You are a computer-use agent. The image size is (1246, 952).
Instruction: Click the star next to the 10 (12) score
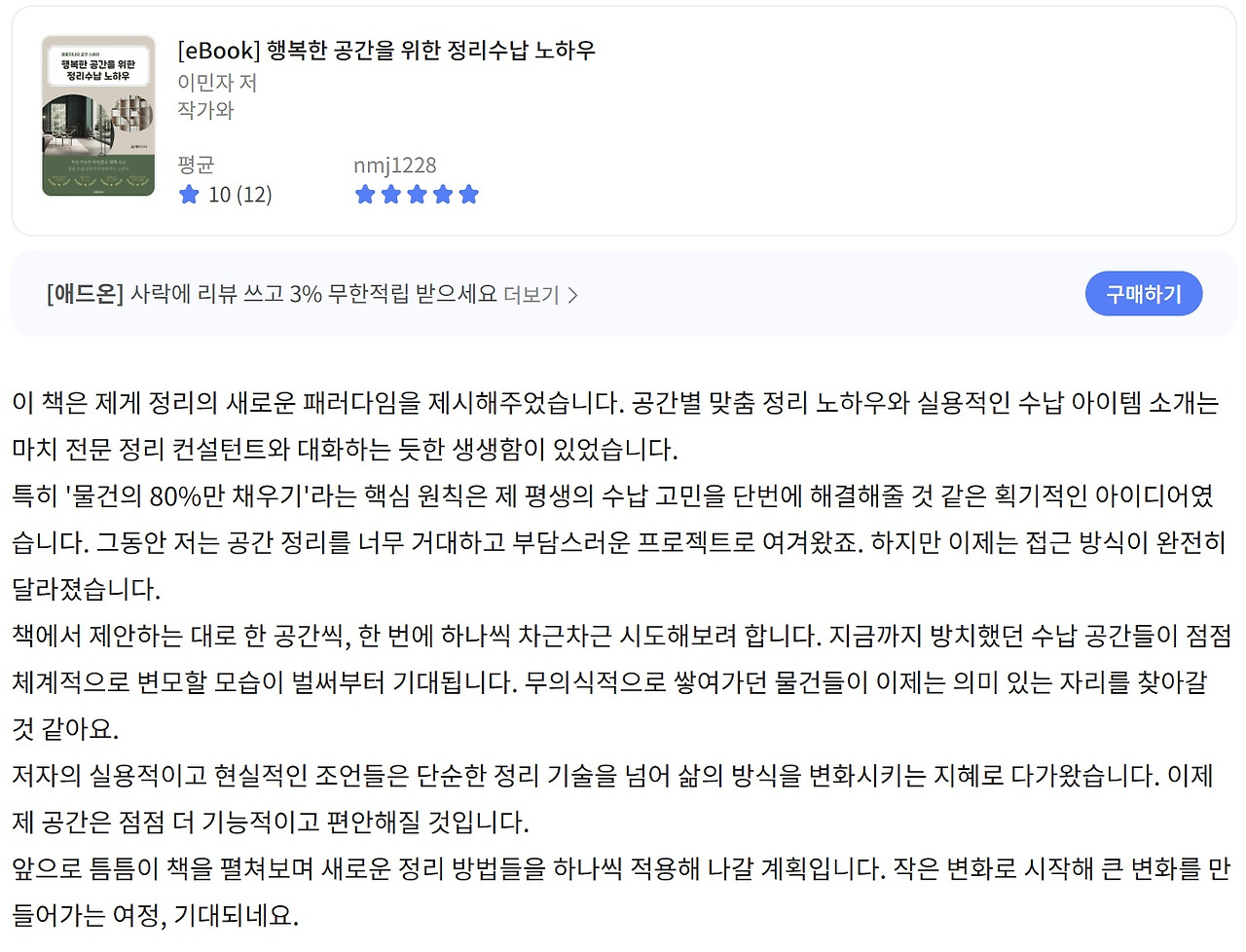pyautogui.click(x=189, y=194)
